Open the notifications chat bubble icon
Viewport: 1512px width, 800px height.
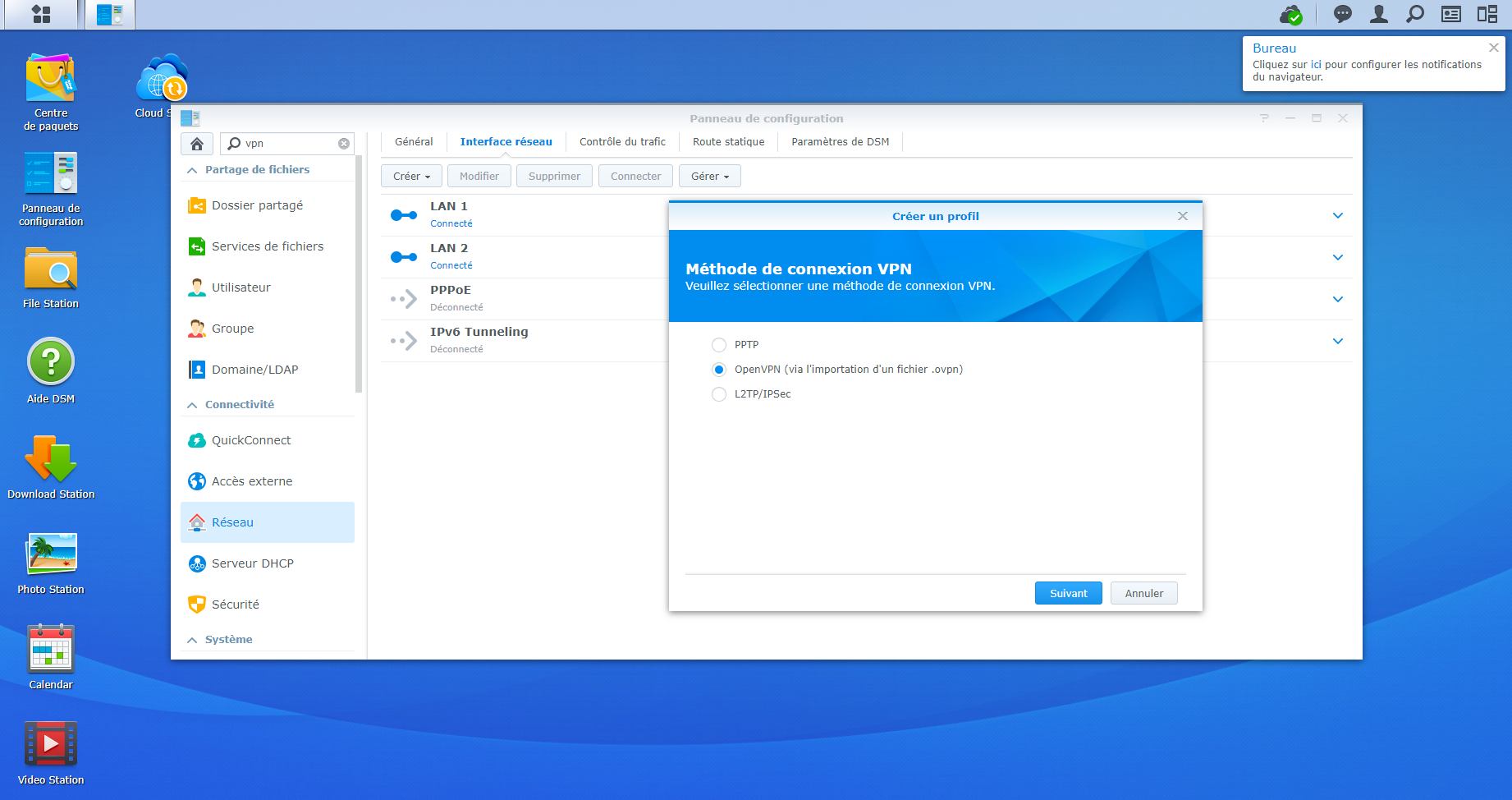[1343, 14]
